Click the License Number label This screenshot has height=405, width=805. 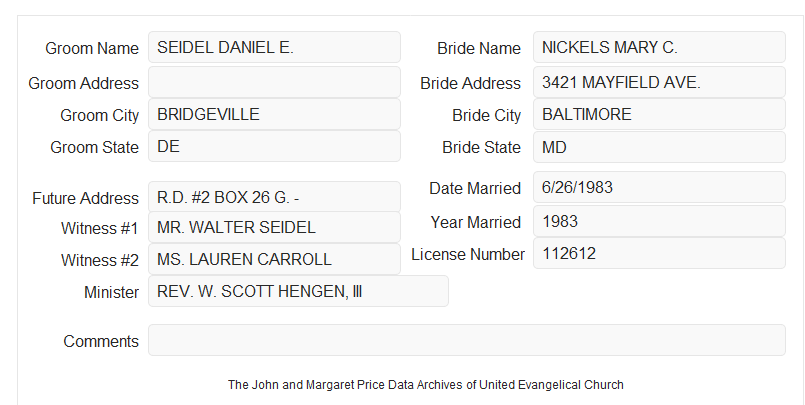tap(468, 255)
